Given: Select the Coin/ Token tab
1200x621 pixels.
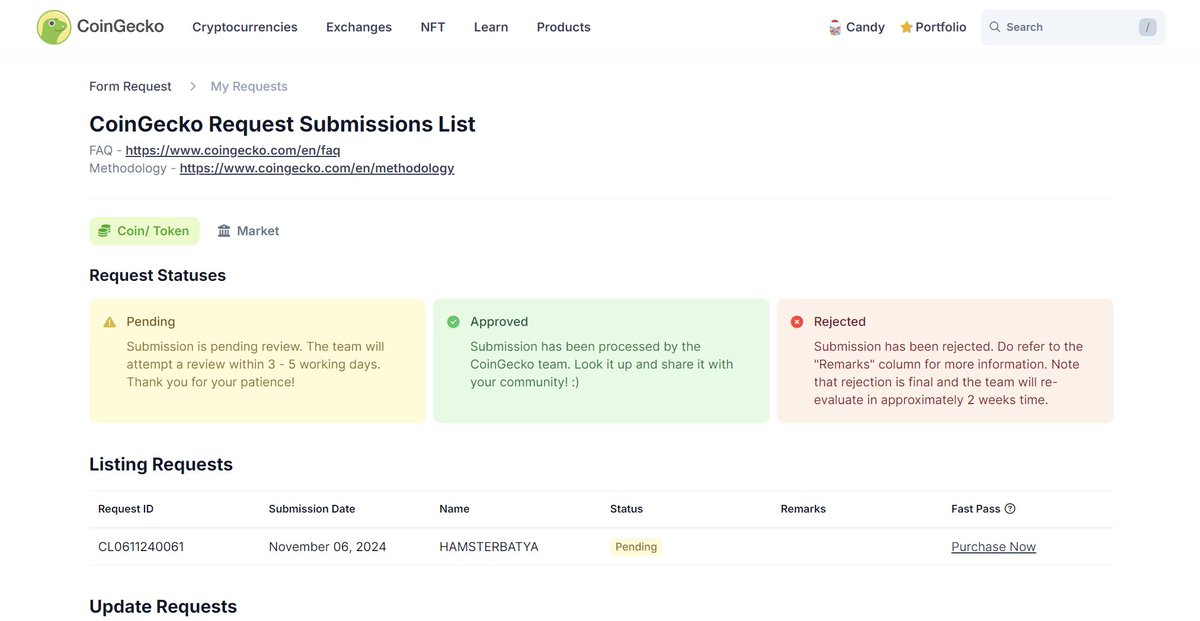Looking at the screenshot, I should [144, 231].
